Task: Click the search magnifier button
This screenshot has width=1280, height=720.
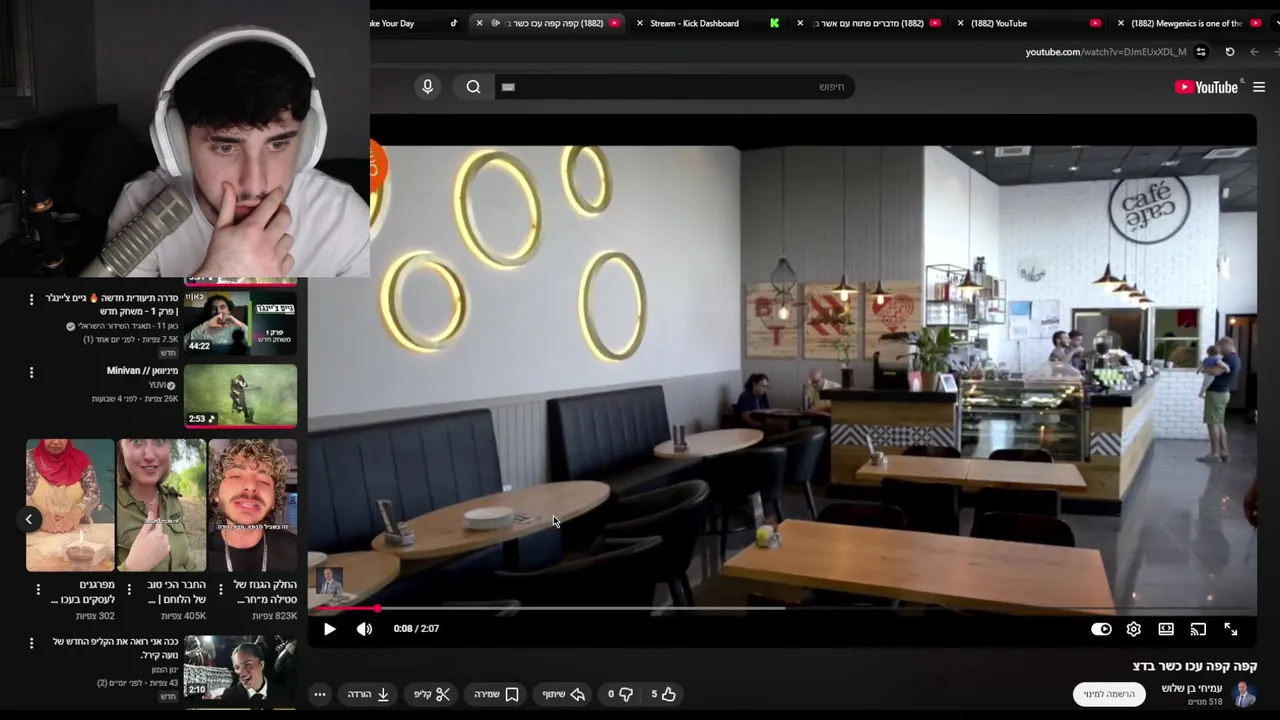Action: [x=473, y=87]
